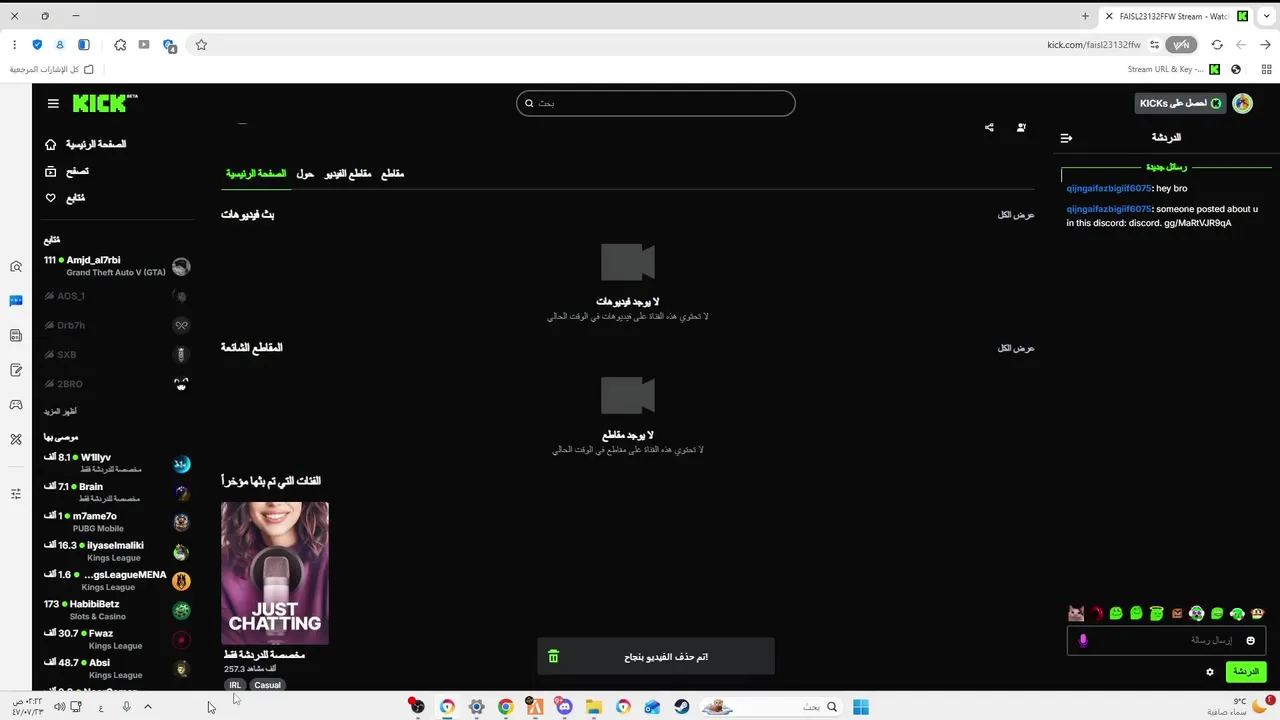Open the all bookmarks folder
Viewport: 1280px width, 720px height.
[52, 70]
